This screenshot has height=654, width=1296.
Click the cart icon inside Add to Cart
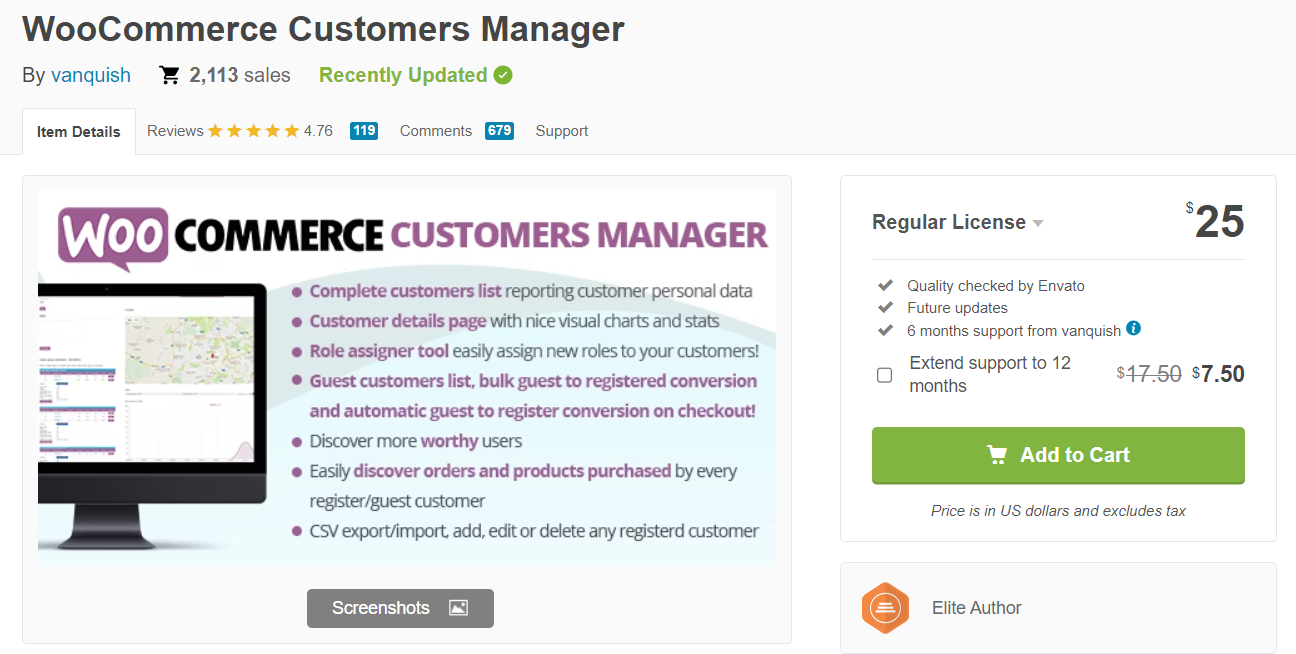coord(997,455)
